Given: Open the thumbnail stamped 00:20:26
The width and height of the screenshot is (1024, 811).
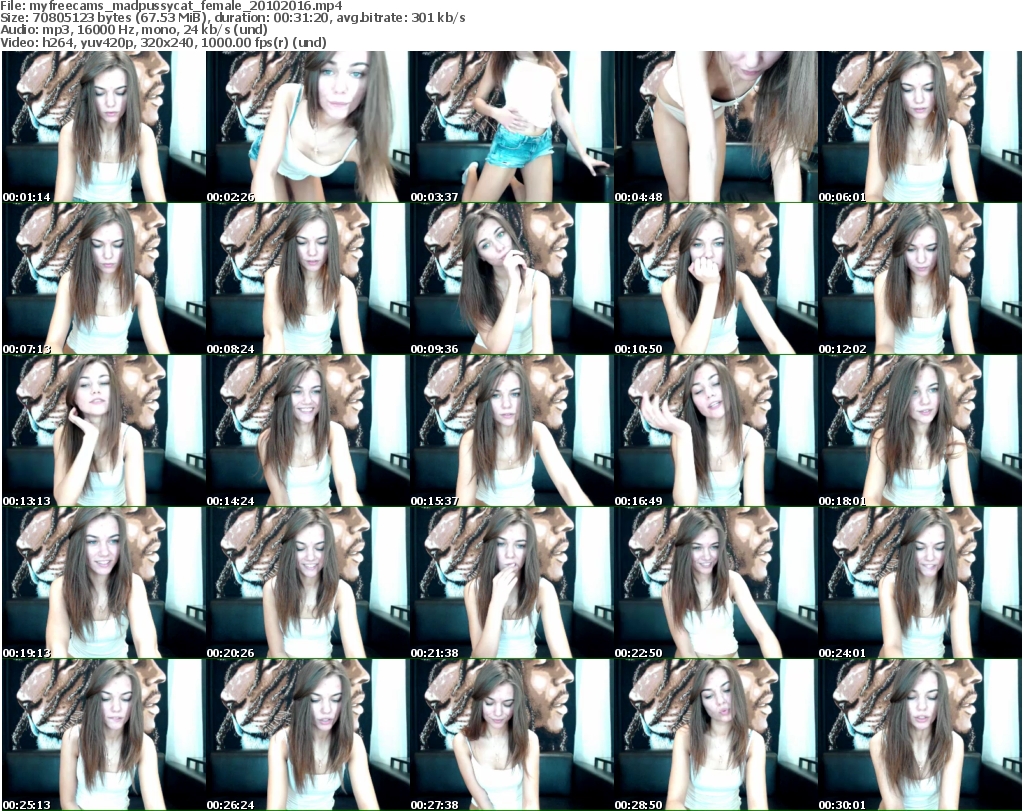Looking at the screenshot, I should 308,583.
